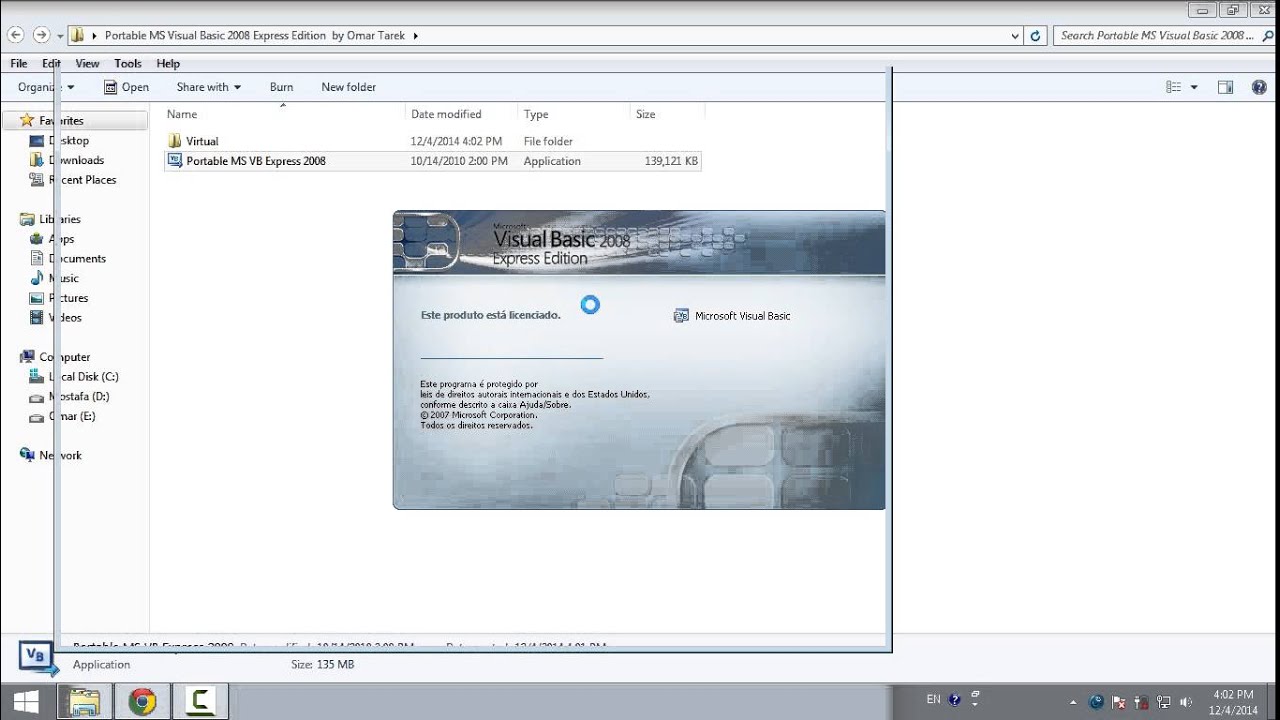Click the Camtasia taskbar icon
1280x720 pixels.
tap(200, 701)
